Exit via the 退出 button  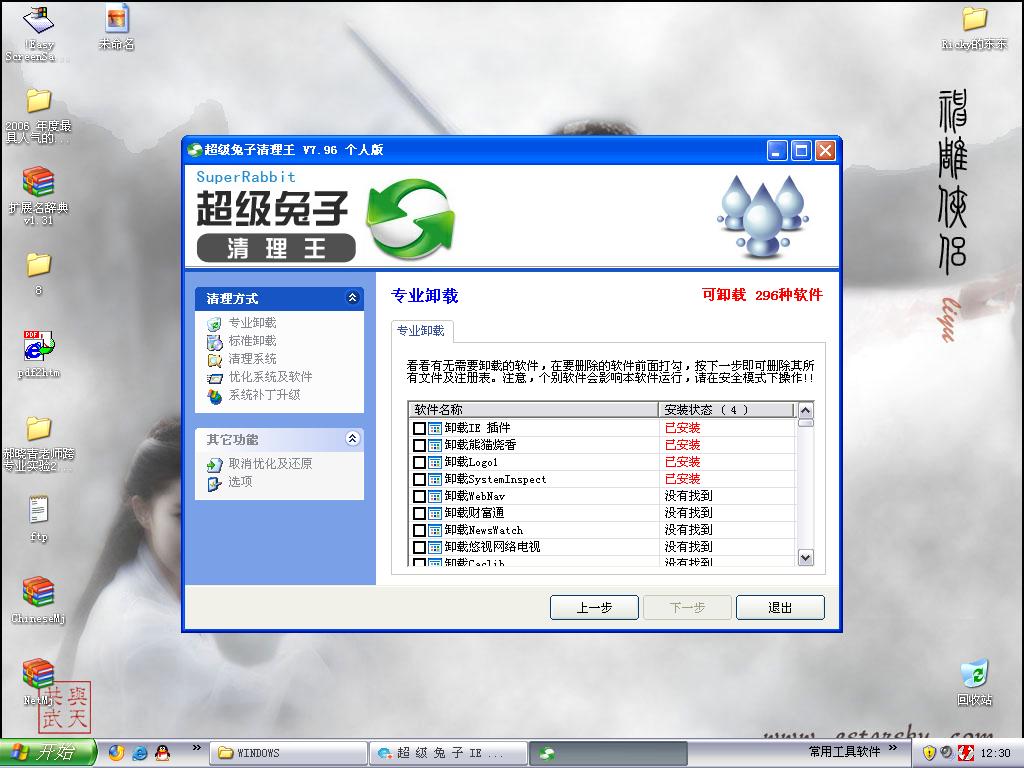click(780, 607)
